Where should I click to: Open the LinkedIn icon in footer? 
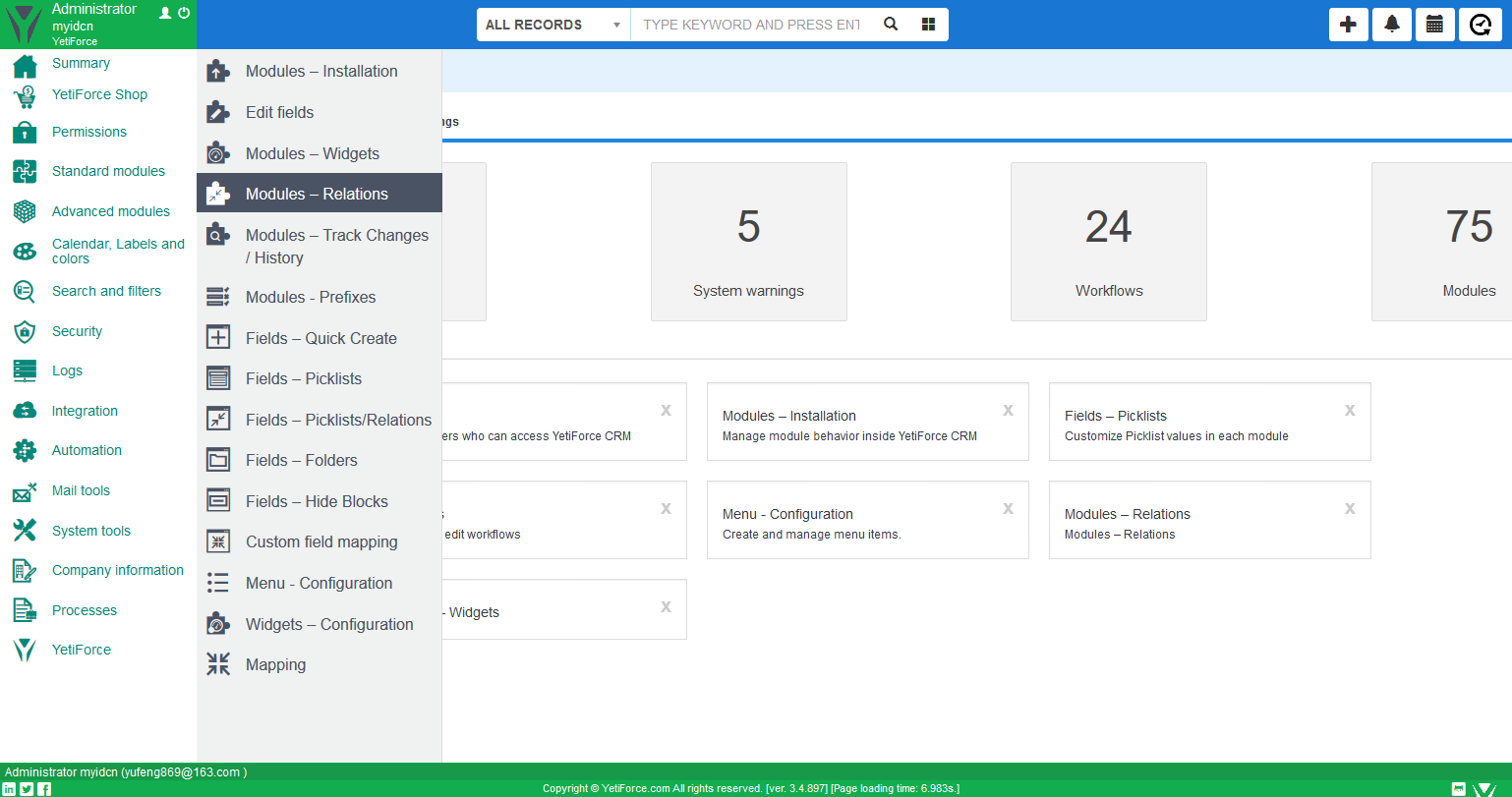click(x=10, y=789)
